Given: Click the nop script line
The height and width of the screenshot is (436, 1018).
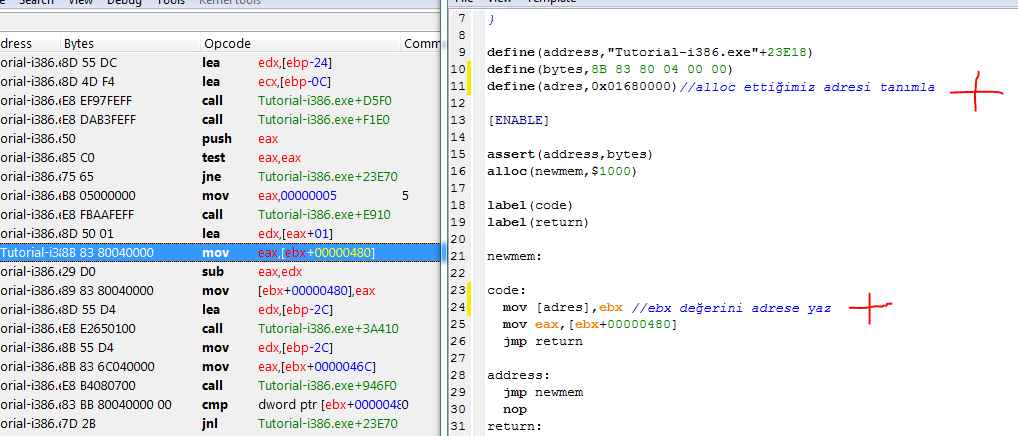Looking at the screenshot, I should pyautogui.click(x=514, y=409).
